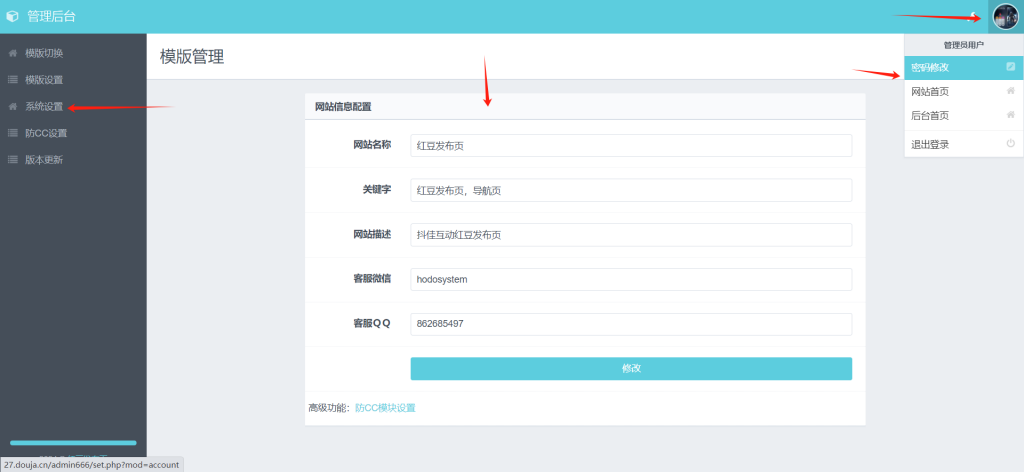Viewport: 1024px width, 472px height.
Task: Click the list icon beside 模版设置
Action: click(x=12, y=80)
